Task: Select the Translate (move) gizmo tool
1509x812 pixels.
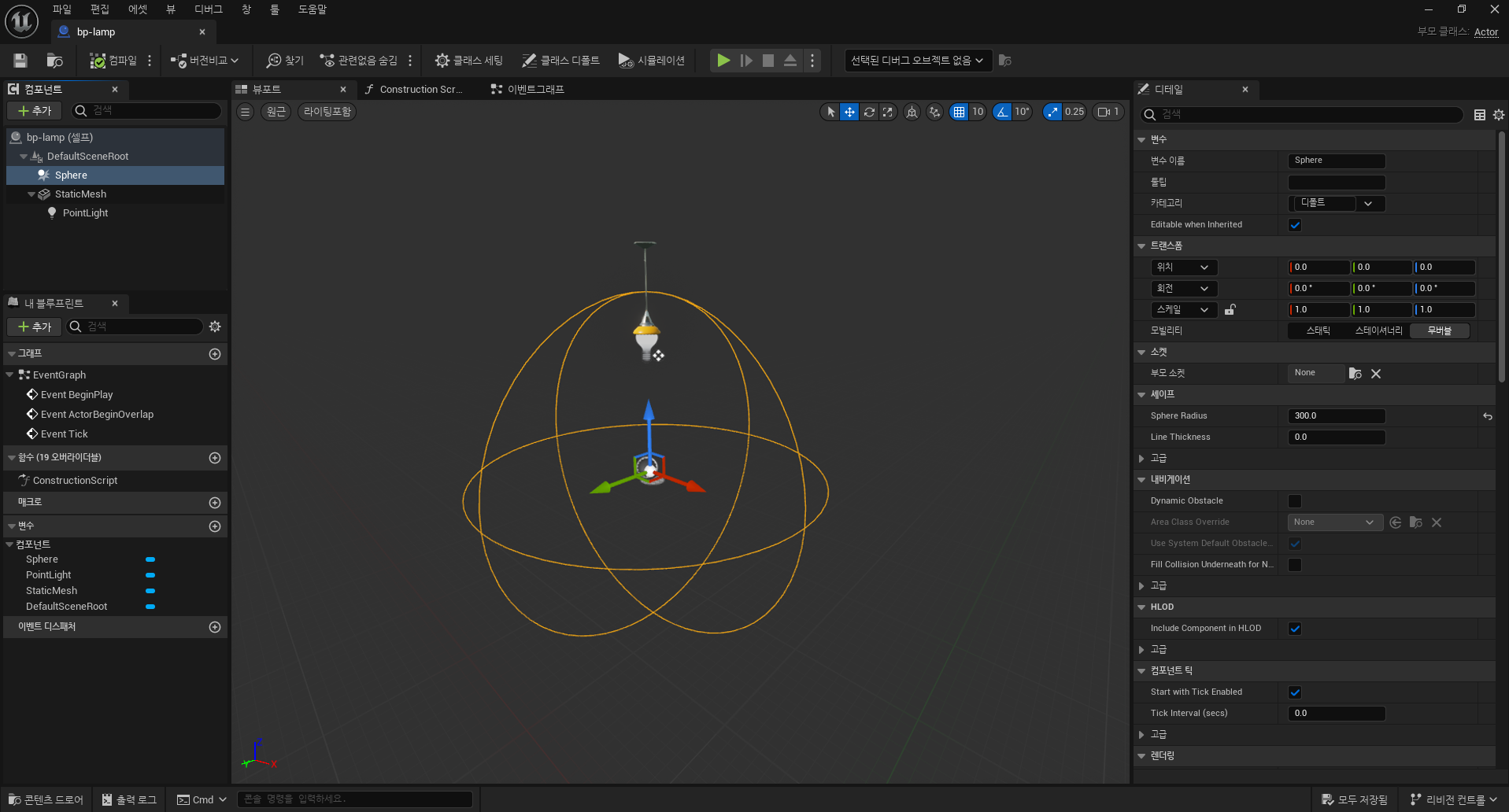Action: coord(849,112)
